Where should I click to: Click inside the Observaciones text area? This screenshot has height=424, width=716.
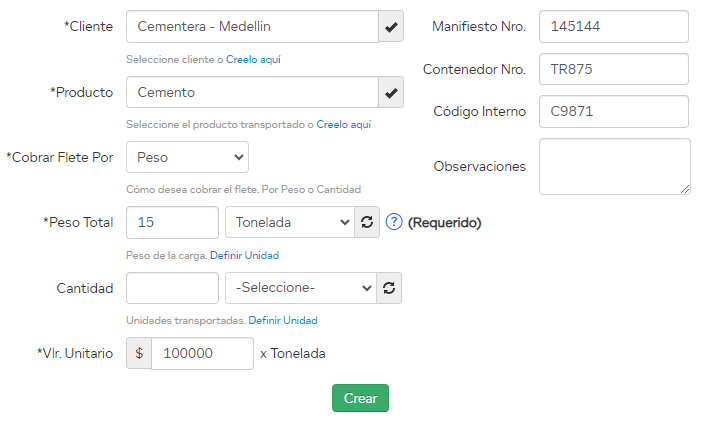point(613,166)
